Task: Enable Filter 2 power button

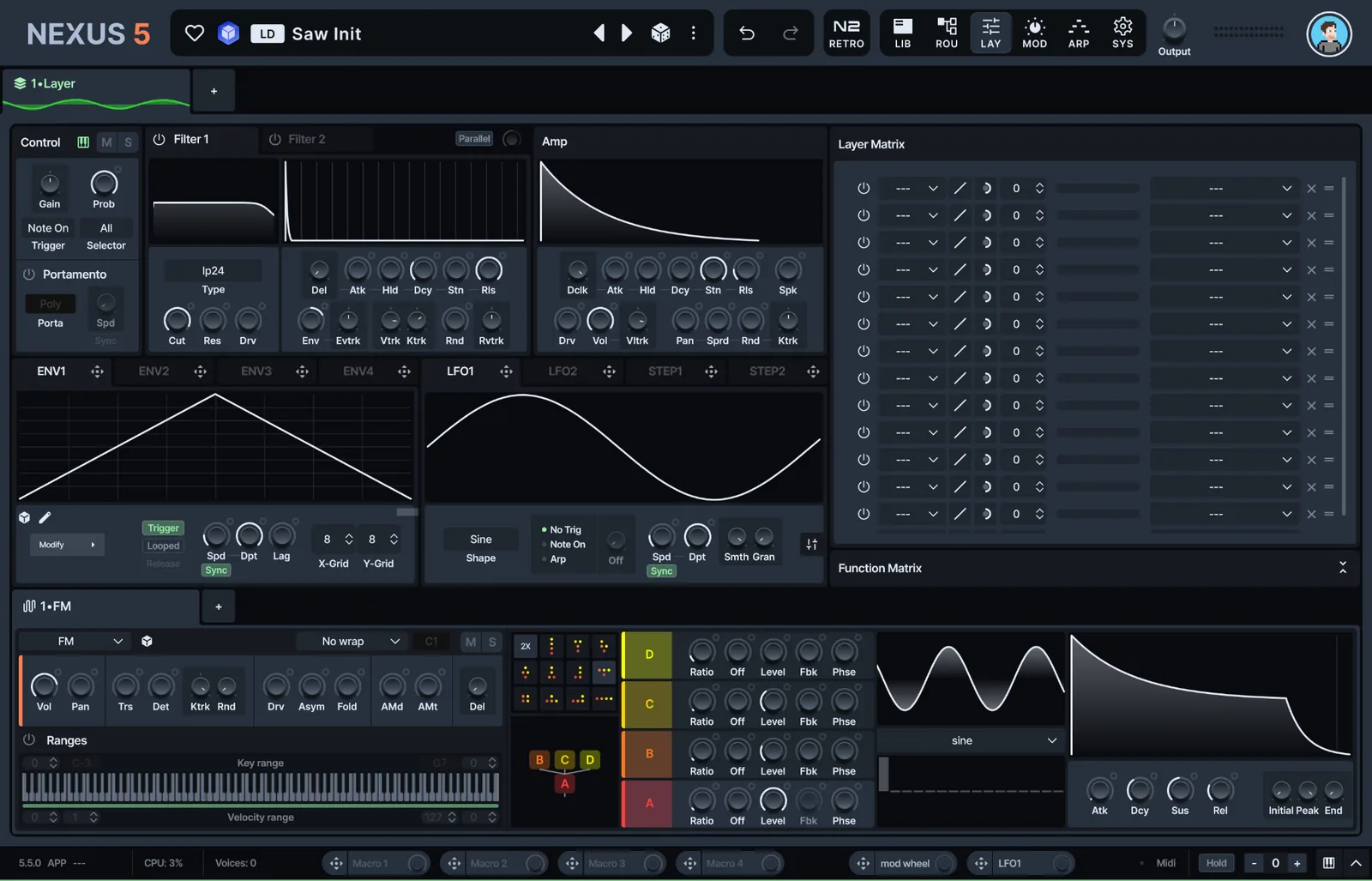Action: (274, 139)
